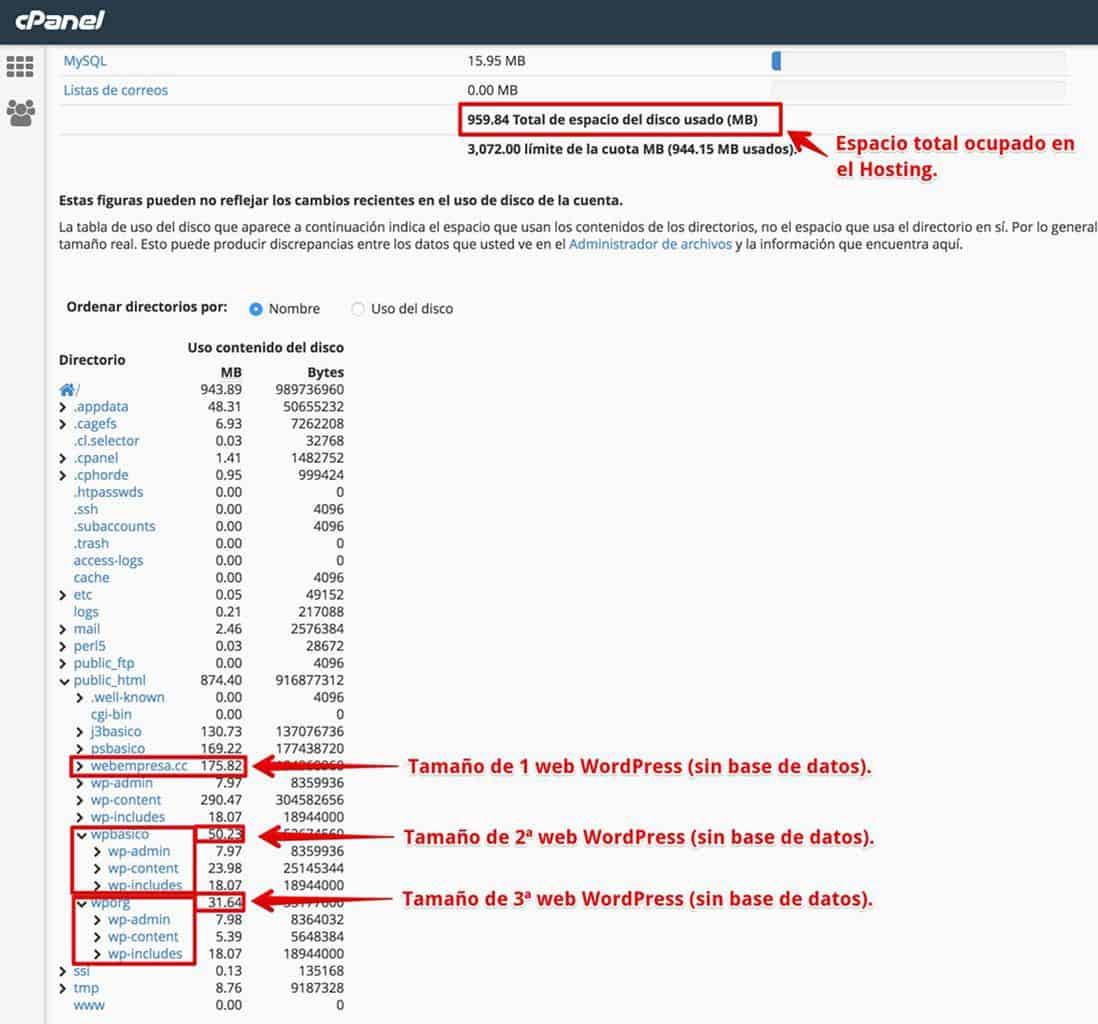Viewport: 1098px width, 1024px height.
Task: Open the public_ftp directory link
Action: (x=104, y=663)
